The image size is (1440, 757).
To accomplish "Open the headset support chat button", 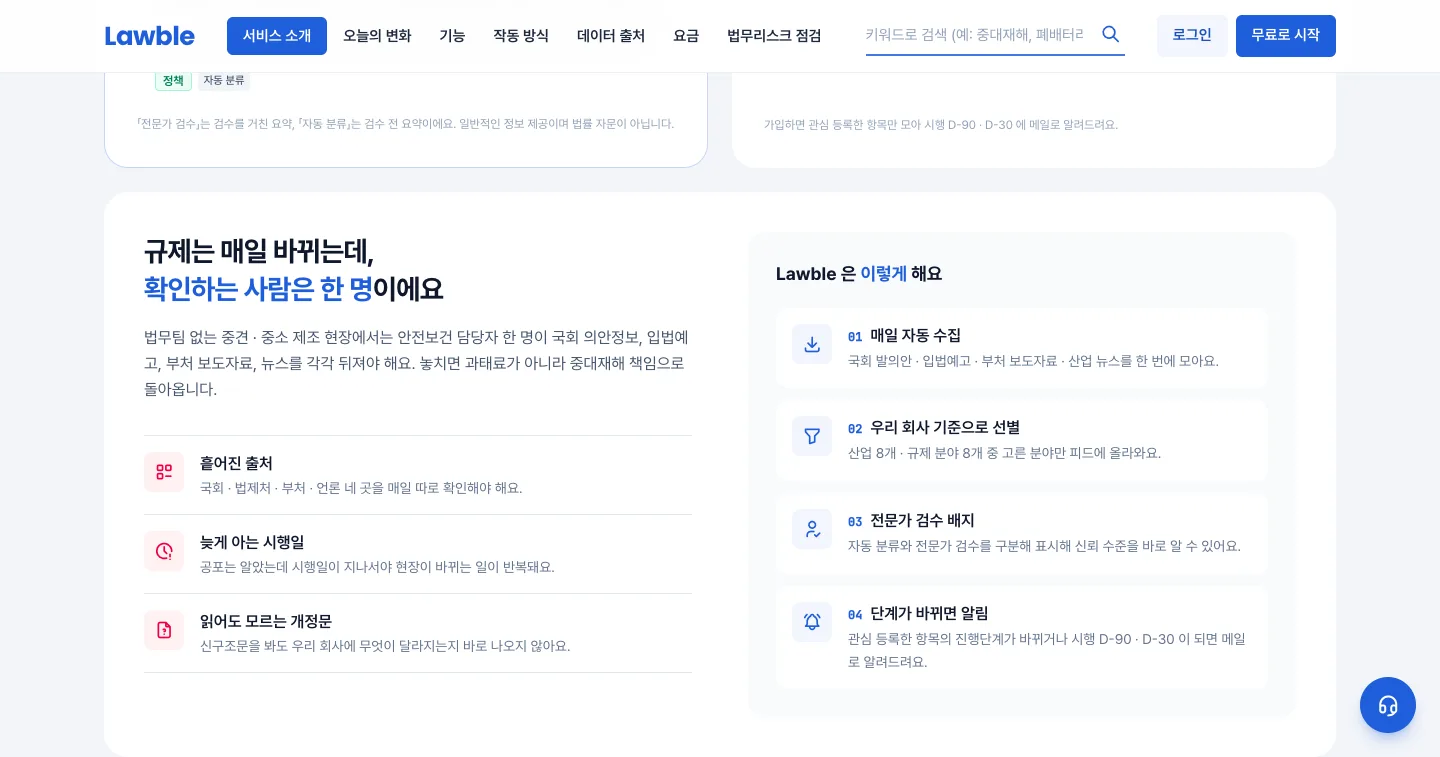I will point(1388,705).
